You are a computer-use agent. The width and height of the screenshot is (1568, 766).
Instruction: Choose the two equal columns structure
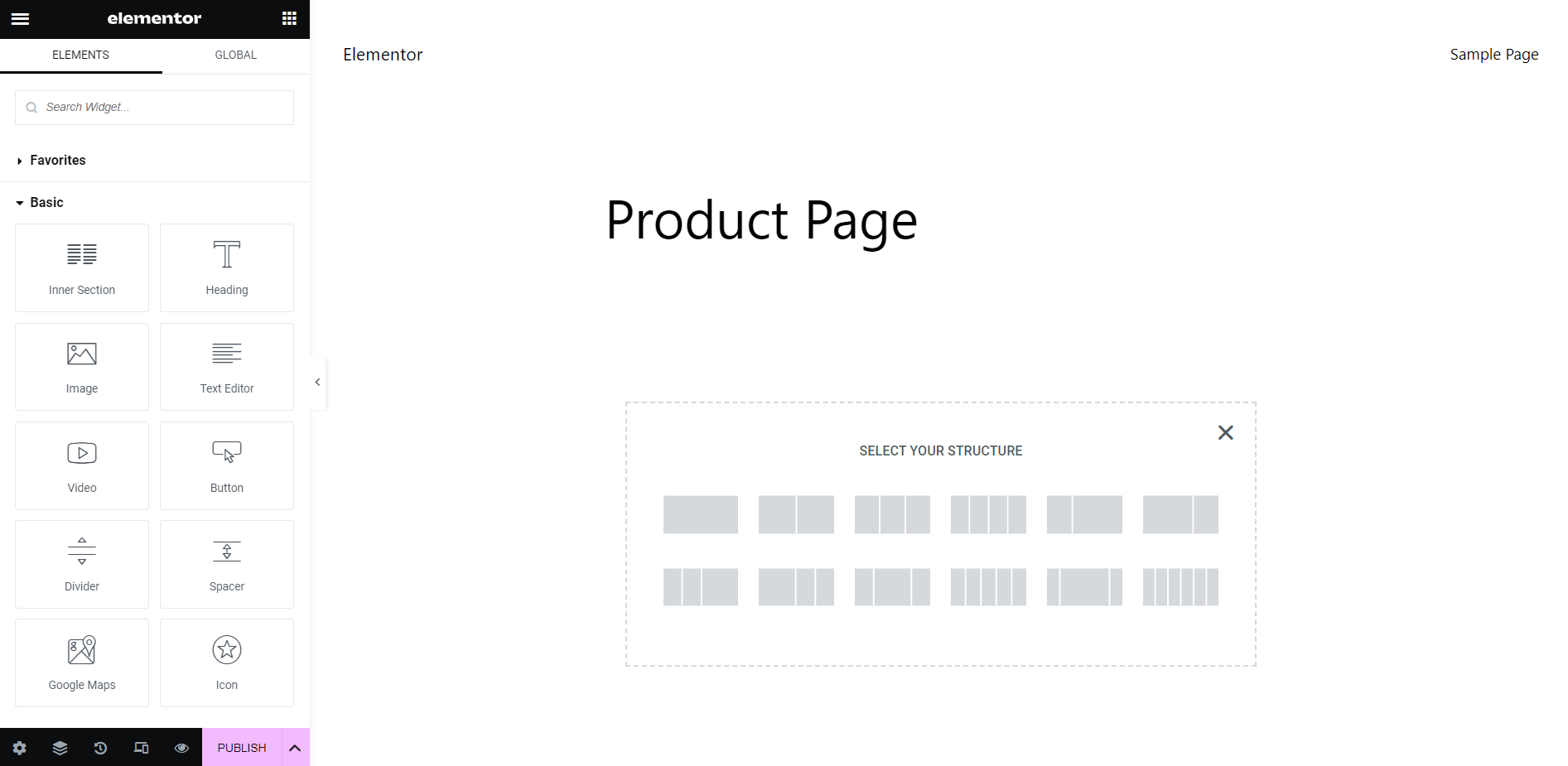796,515
